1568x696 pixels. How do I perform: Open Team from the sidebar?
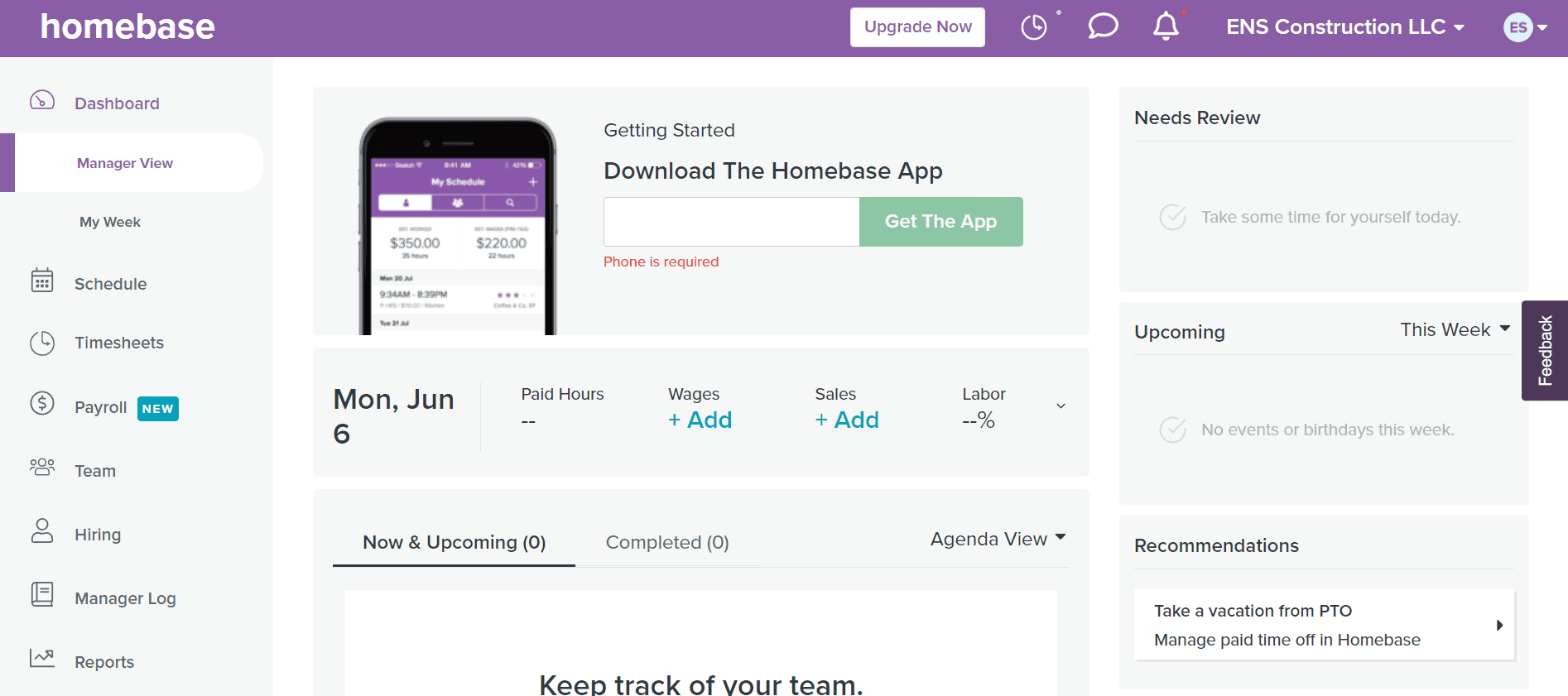(x=95, y=471)
